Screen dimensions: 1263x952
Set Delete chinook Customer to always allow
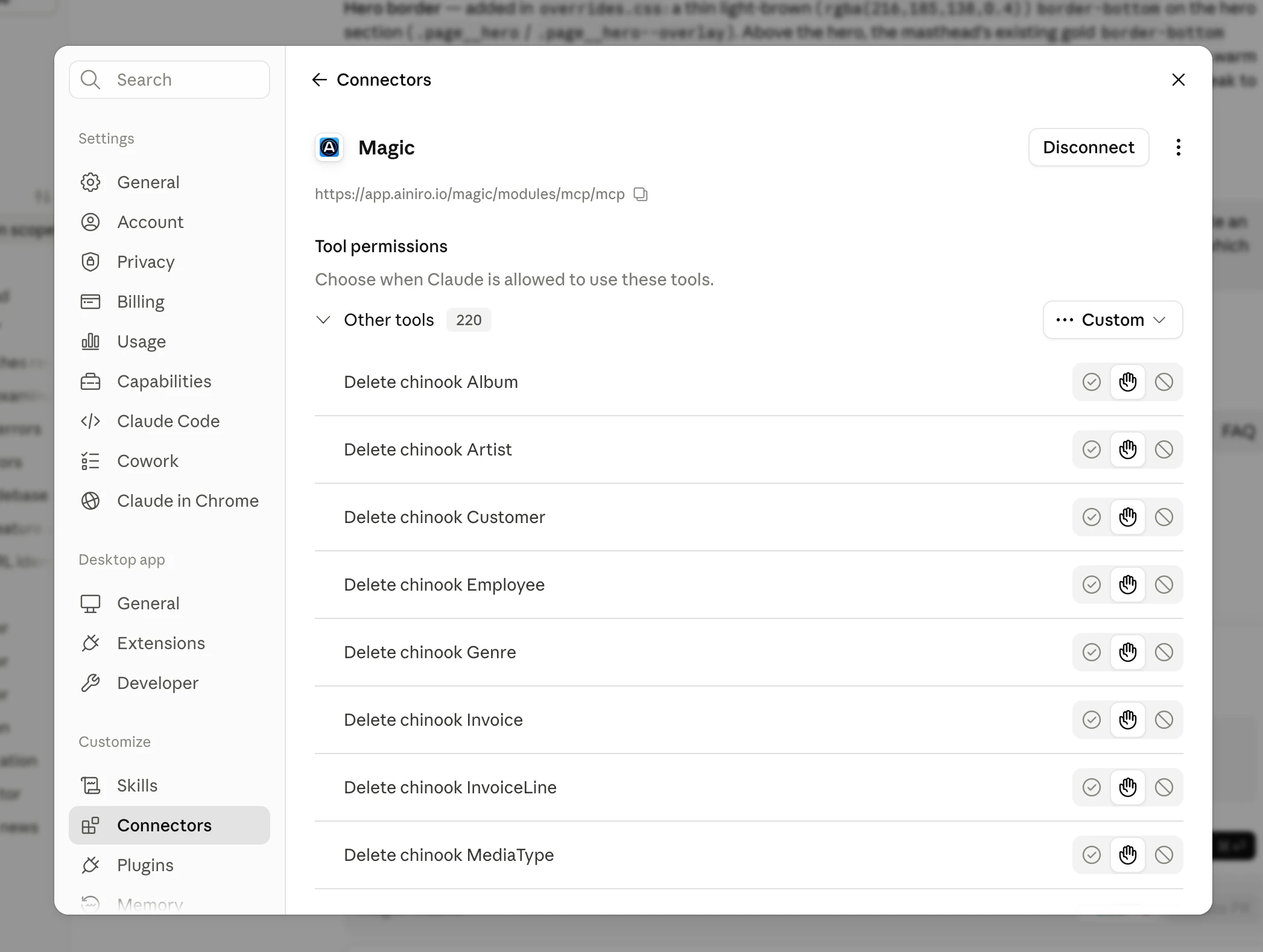pyautogui.click(x=1091, y=517)
